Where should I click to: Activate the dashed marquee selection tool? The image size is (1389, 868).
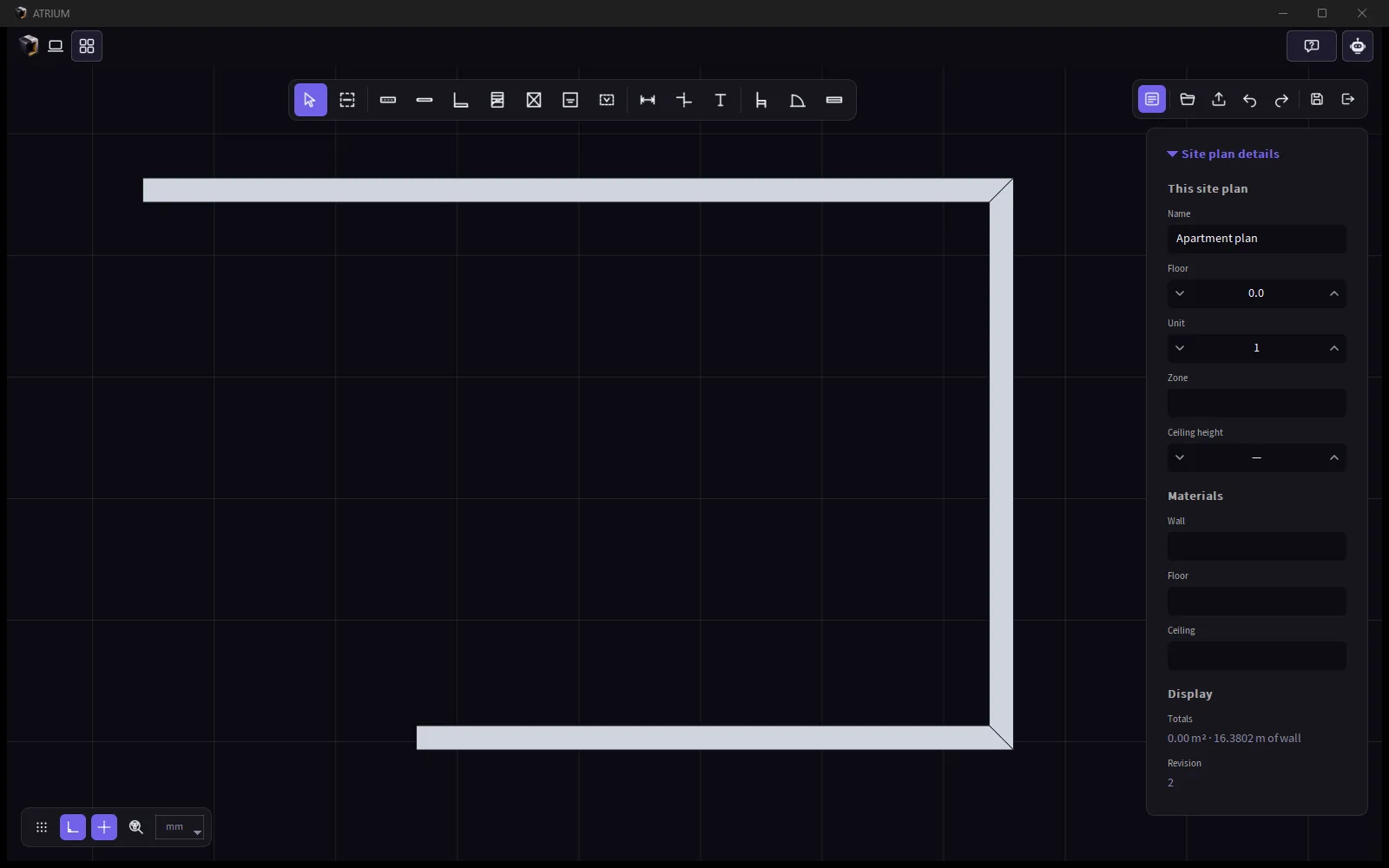[x=347, y=100]
